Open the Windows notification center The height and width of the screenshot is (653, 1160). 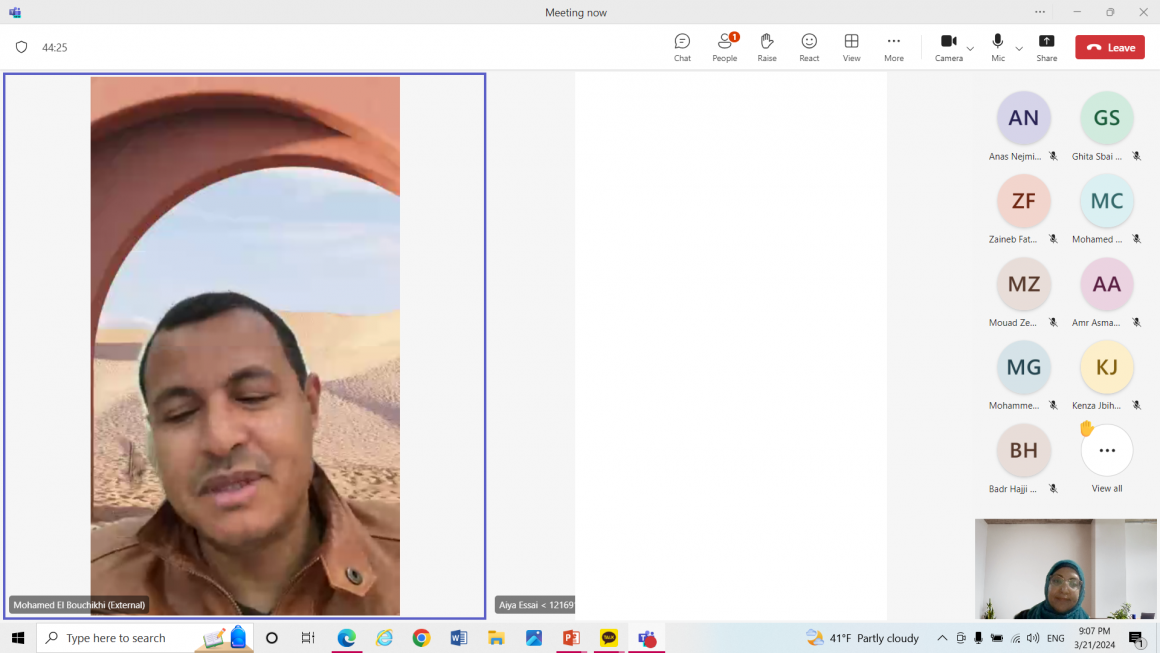1136,637
